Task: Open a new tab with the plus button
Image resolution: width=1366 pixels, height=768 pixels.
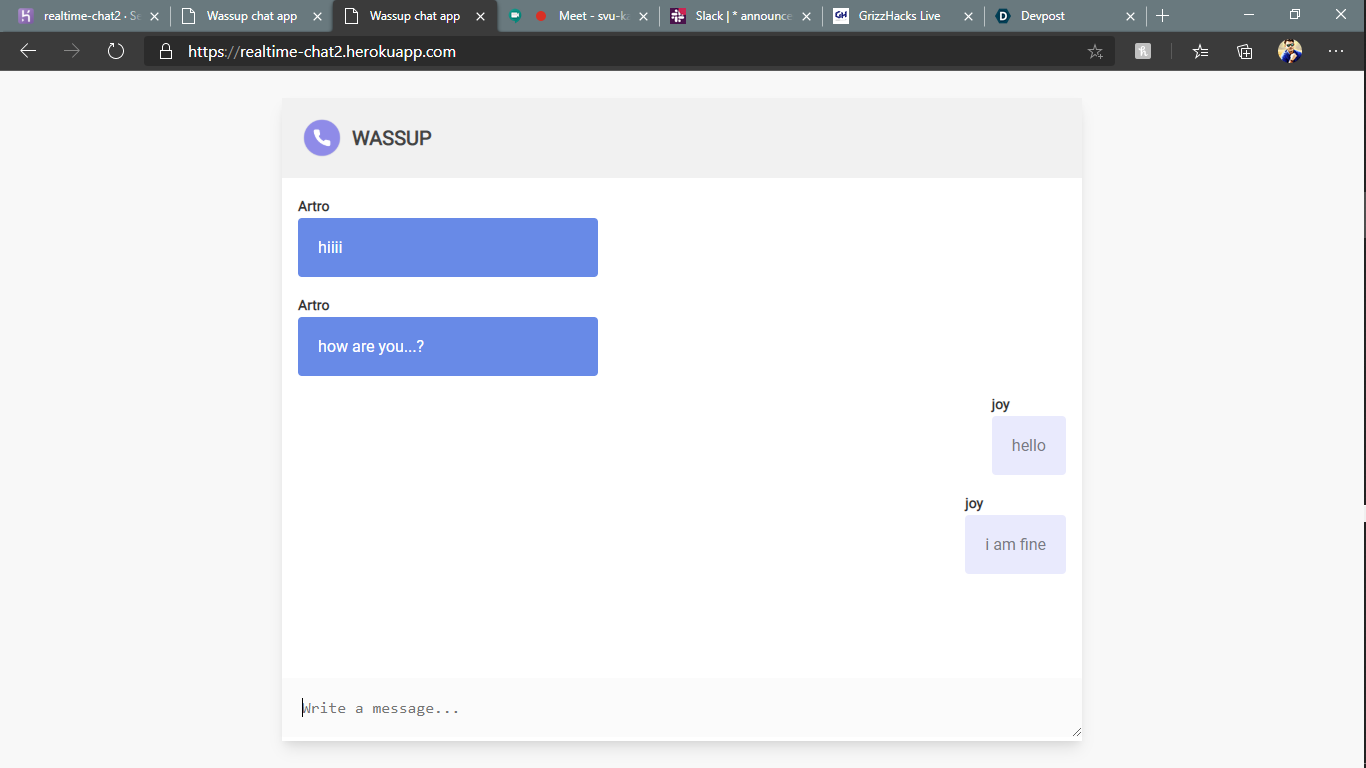Action: coord(1162,16)
